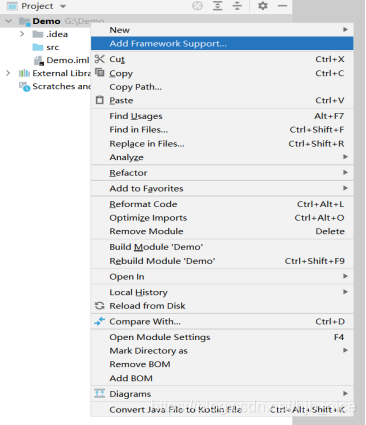Choose Replace in Files
Viewport: 366px width, 425px height.
tap(222, 144)
